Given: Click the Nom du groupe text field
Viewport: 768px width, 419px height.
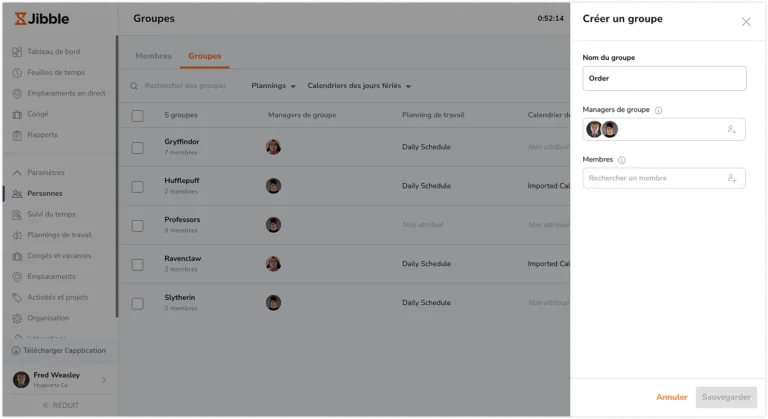Looking at the screenshot, I should click(664, 78).
